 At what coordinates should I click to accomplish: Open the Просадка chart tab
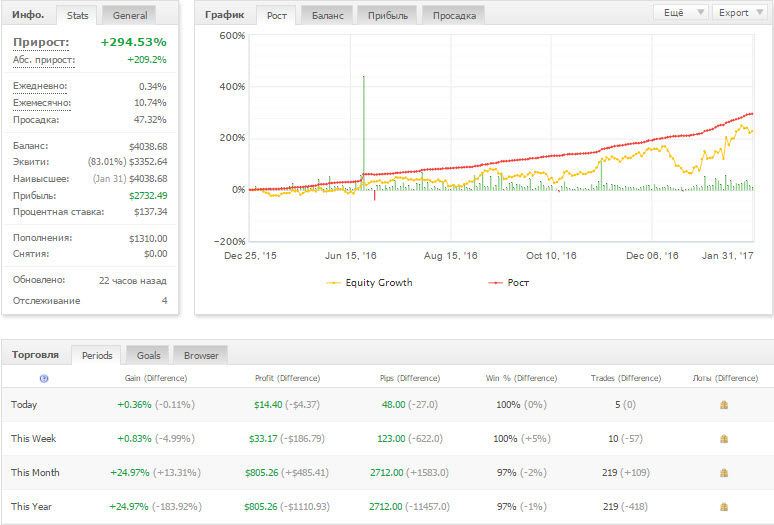[x=454, y=15]
